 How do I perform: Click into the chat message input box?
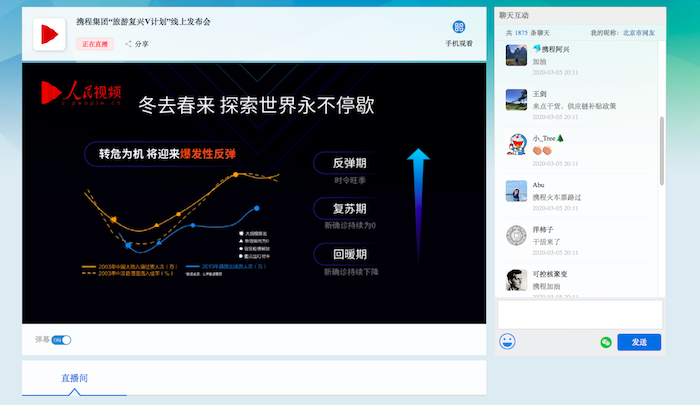click(x=580, y=315)
